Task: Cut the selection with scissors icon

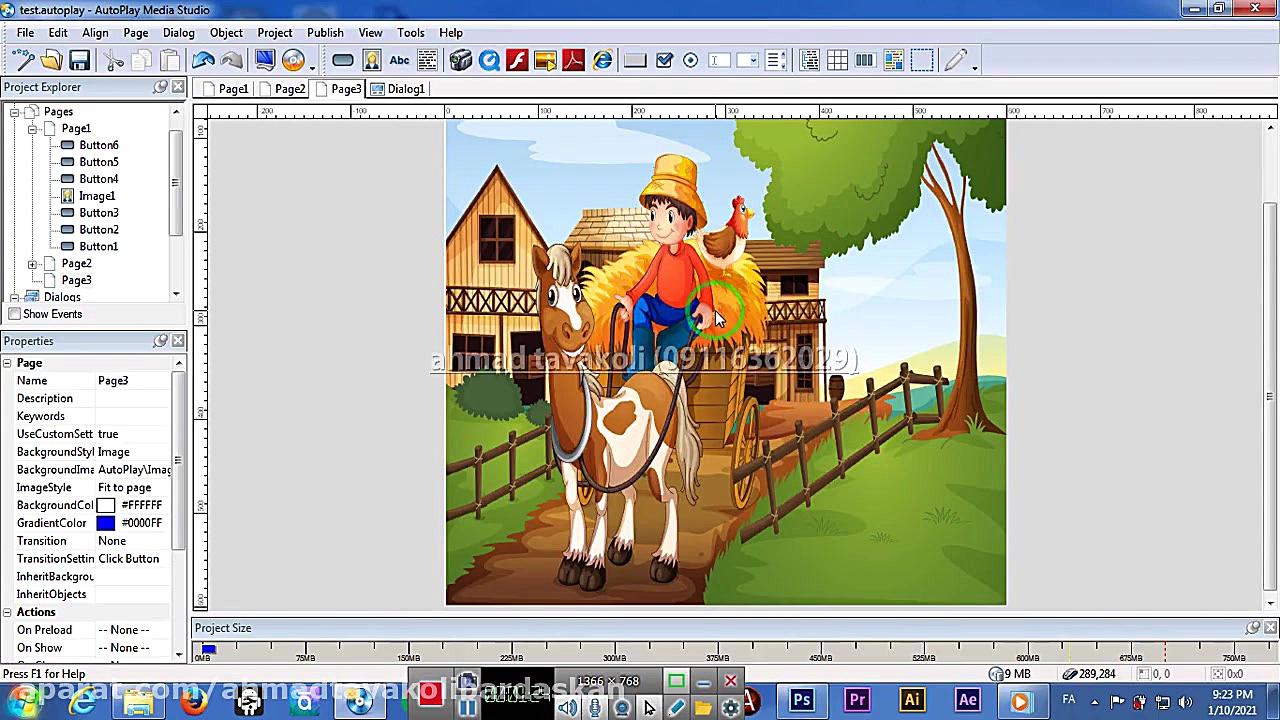Action: tap(114, 61)
